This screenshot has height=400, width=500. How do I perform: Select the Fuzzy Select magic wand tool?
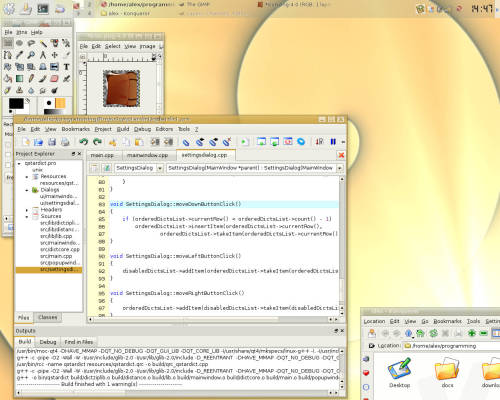point(43,43)
